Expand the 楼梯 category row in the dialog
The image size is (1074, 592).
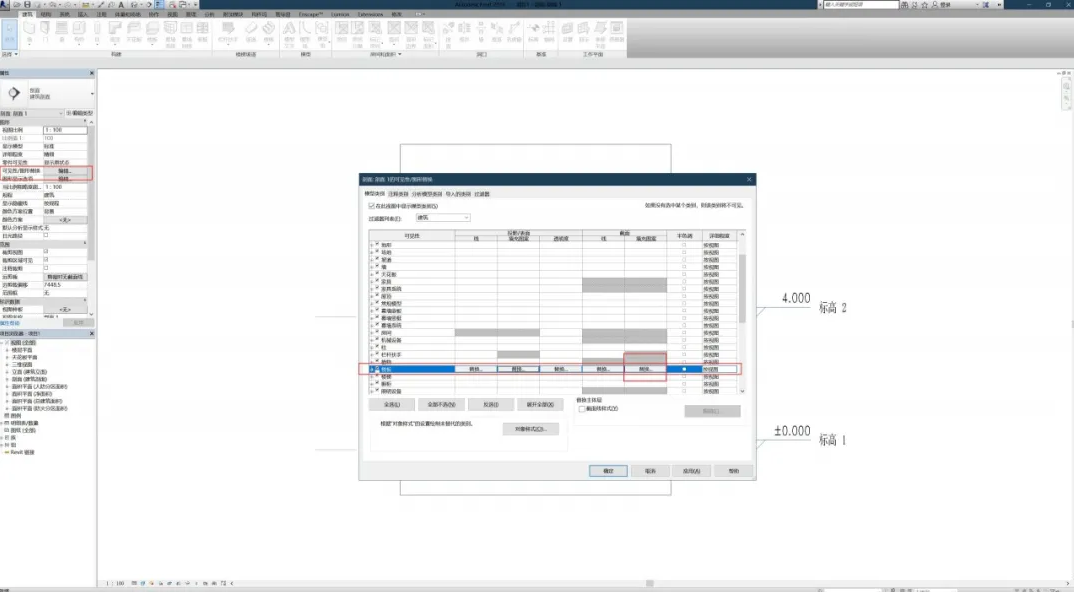[371, 376]
